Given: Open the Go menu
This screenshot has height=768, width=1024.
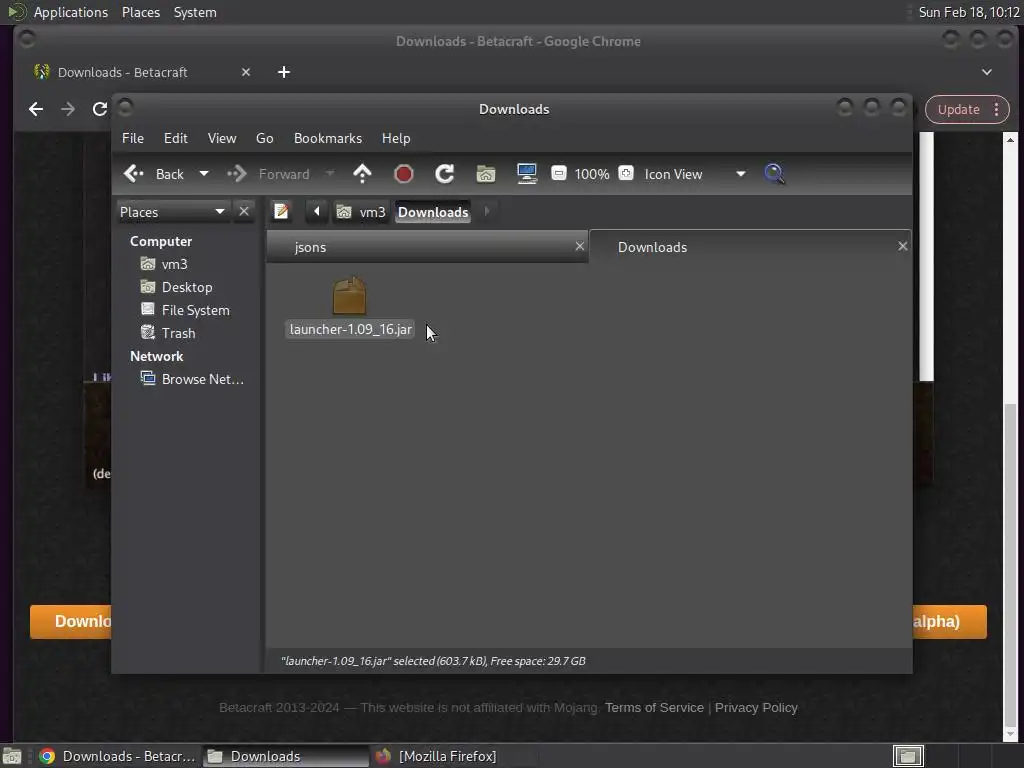Looking at the screenshot, I should [264, 138].
